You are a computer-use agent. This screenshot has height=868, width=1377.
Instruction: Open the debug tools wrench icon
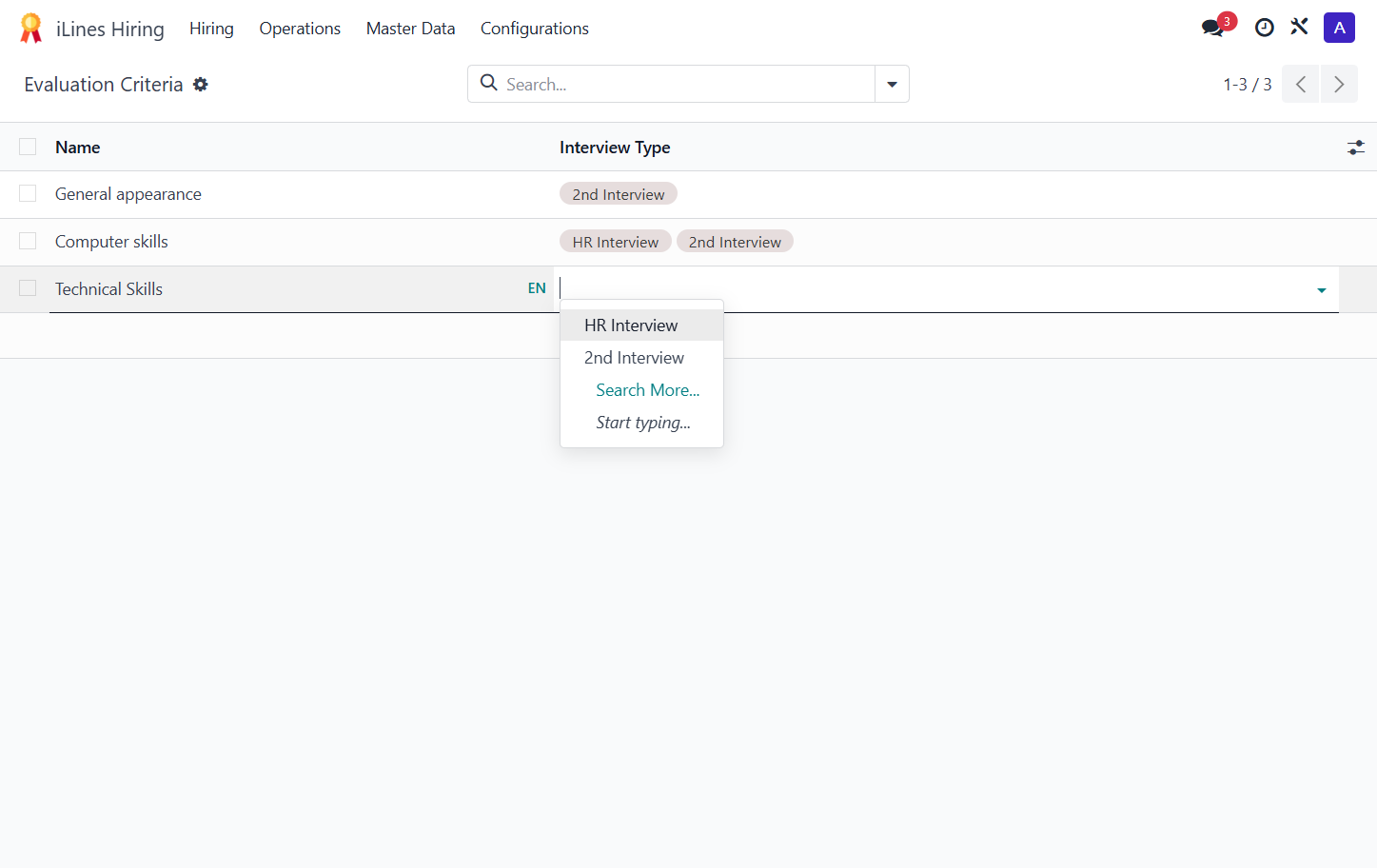1299,28
